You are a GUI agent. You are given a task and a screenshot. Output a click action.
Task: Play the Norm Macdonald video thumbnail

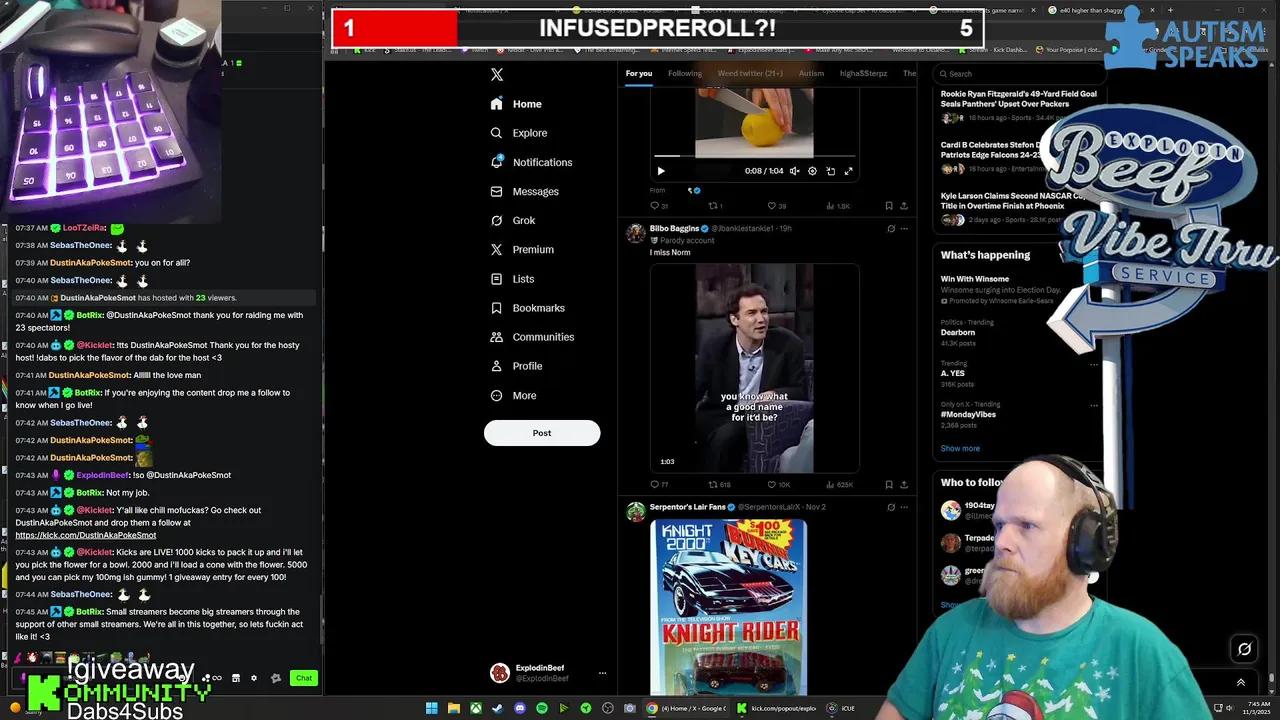pyautogui.click(x=754, y=368)
